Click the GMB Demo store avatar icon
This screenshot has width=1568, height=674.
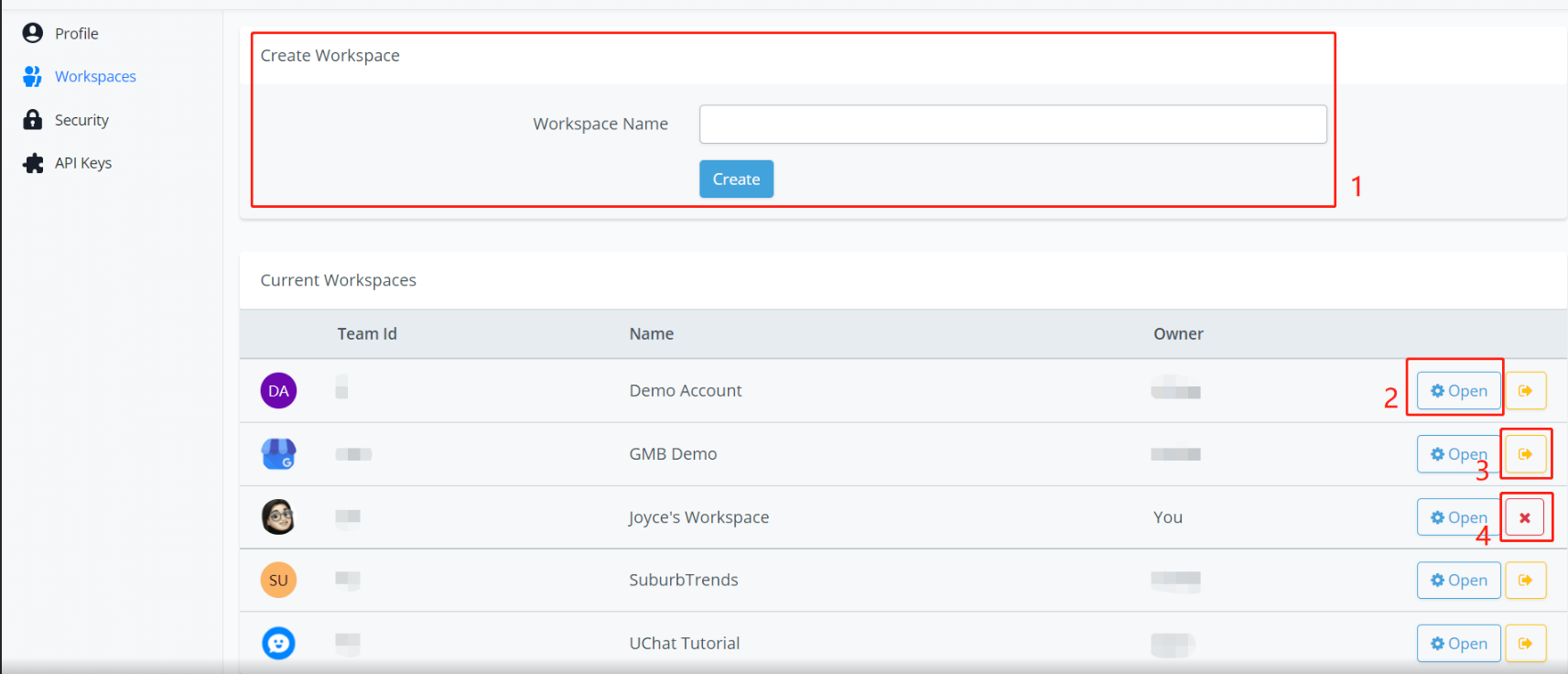[x=278, y=454]
